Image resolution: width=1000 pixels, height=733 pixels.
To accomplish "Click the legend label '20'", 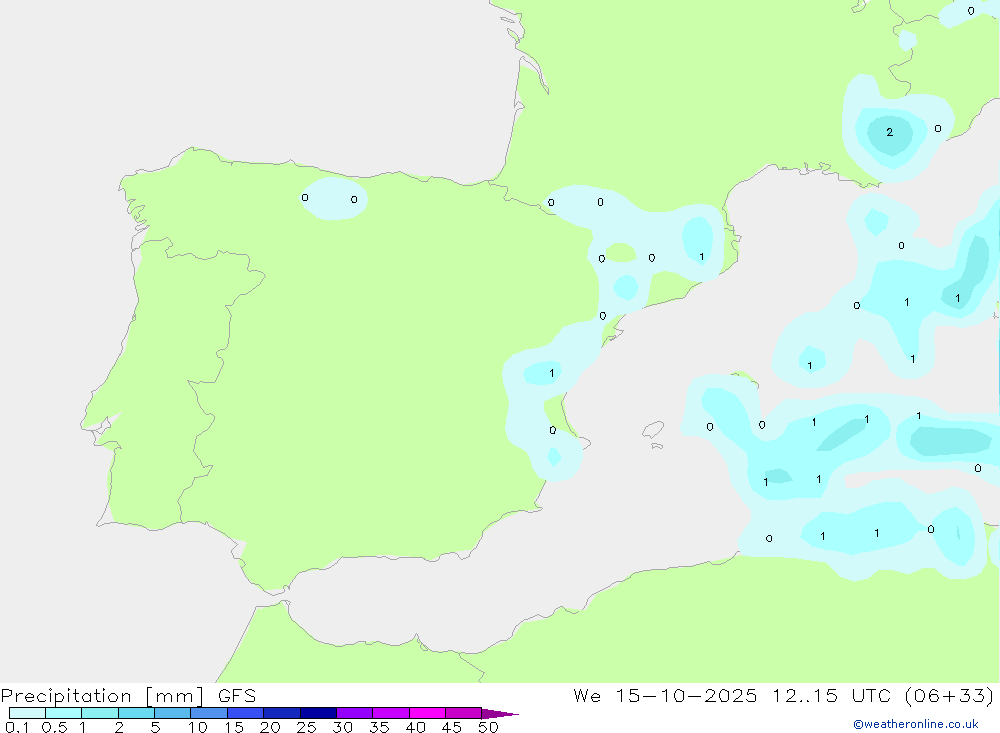I will pos(270,727).
